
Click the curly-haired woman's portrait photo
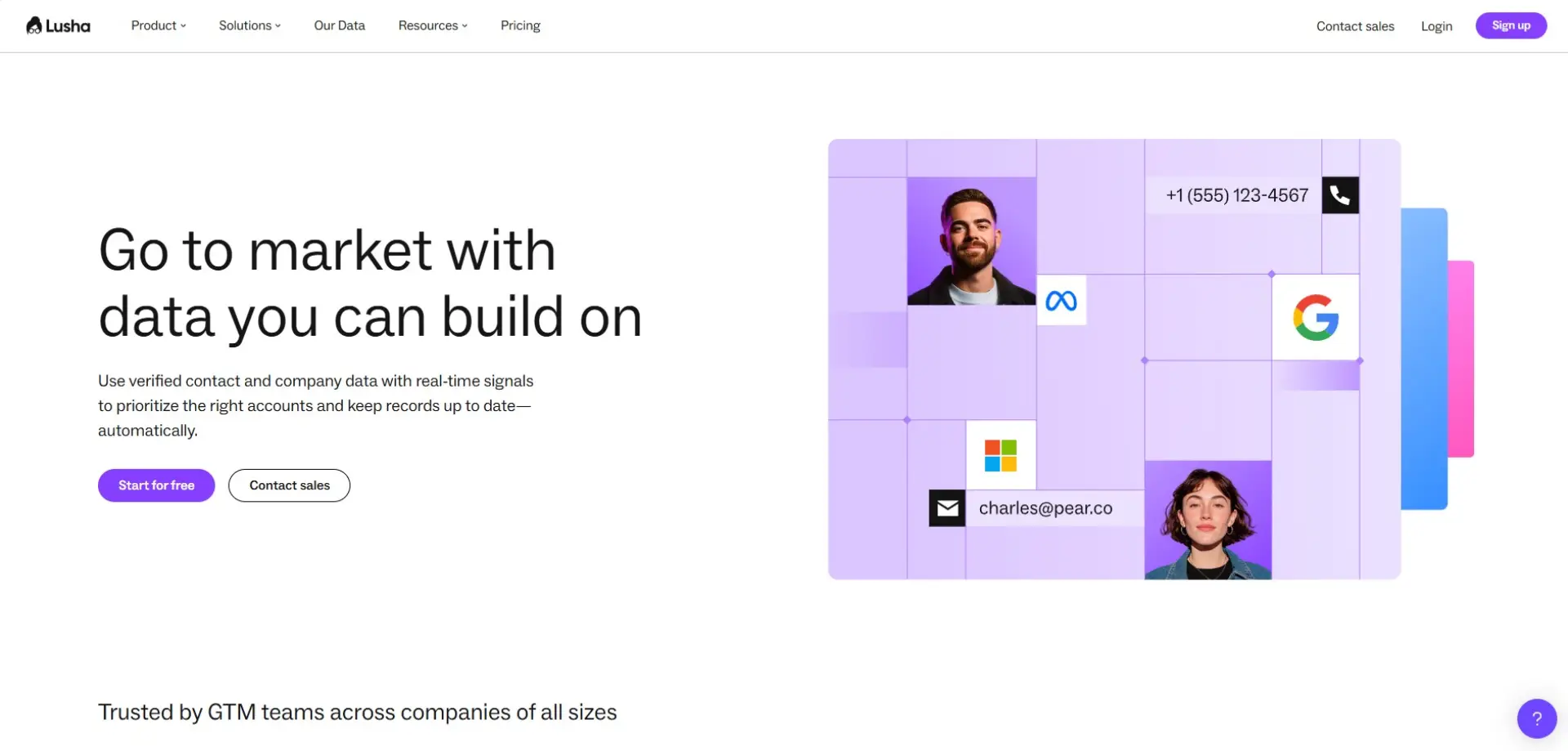click(1208, 520)
